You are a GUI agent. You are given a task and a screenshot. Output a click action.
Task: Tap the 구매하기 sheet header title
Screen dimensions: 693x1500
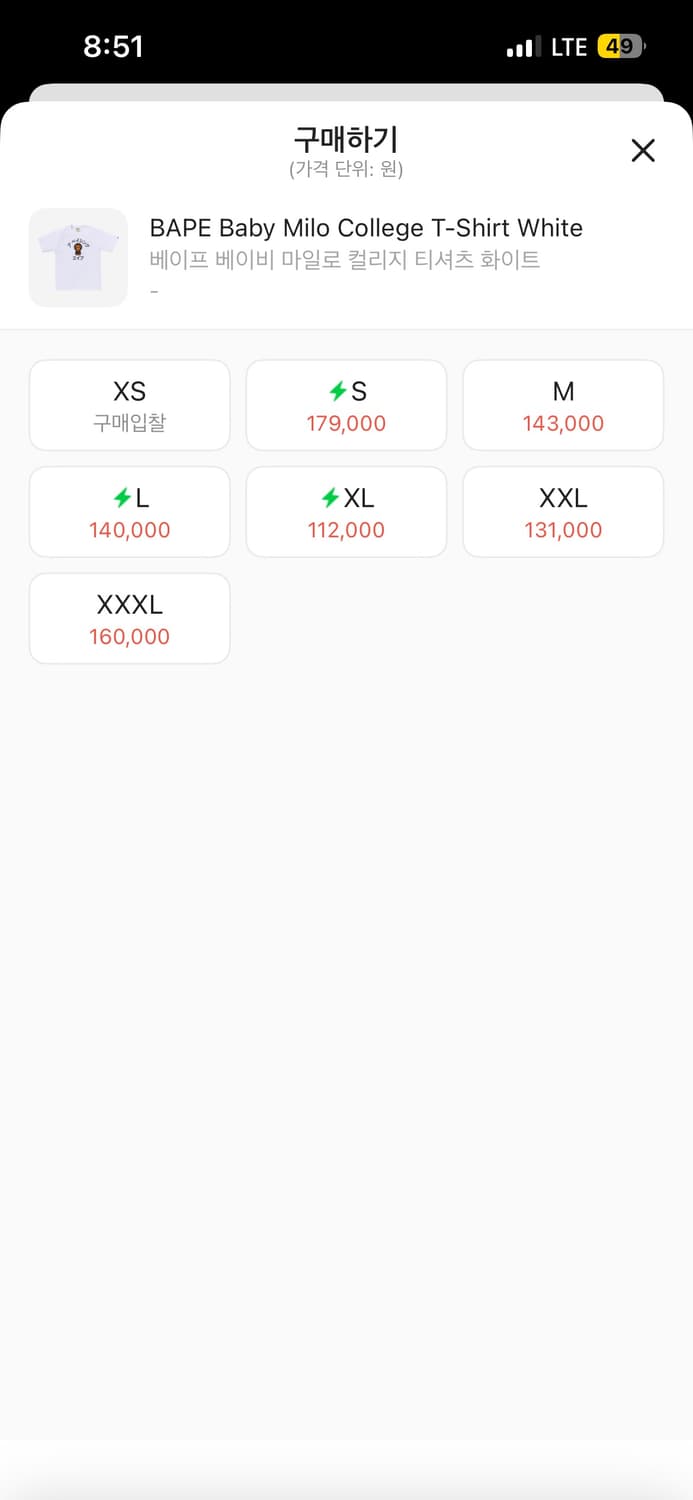[346, 138]
